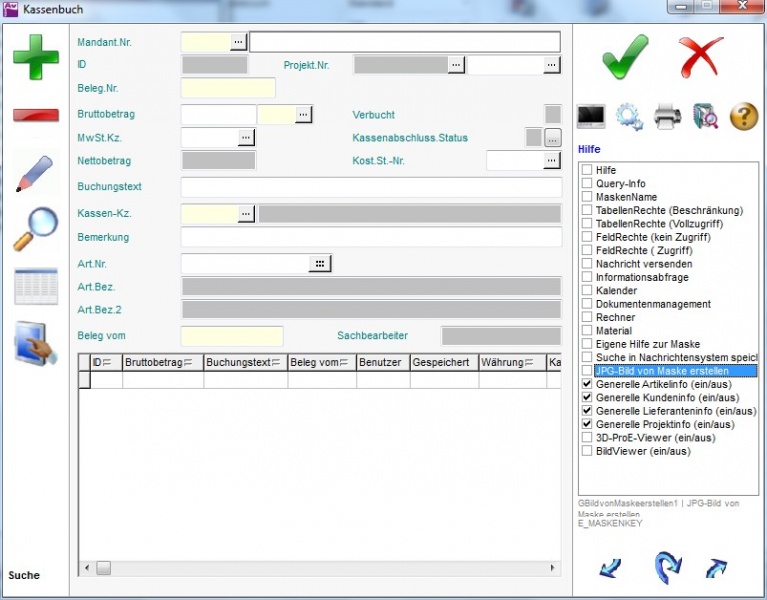Open help with the question mark icon
This screenshot has height=600, width=767.
click(744, 117)
